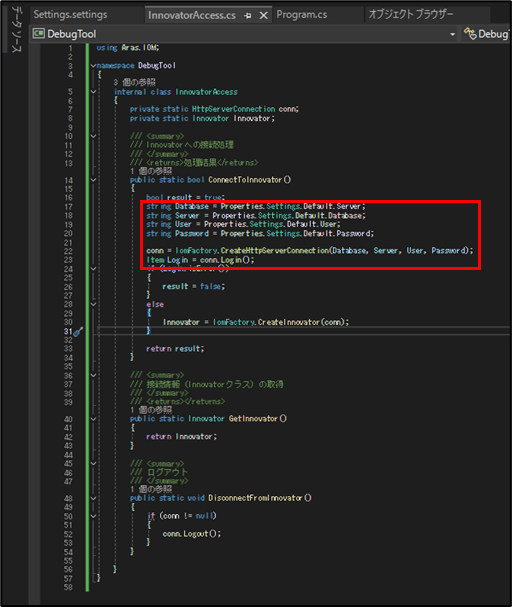This screenshot has height=607, width=512.
Task: Close the InnovatorAccess.cs tab
Action: point(264,15)
